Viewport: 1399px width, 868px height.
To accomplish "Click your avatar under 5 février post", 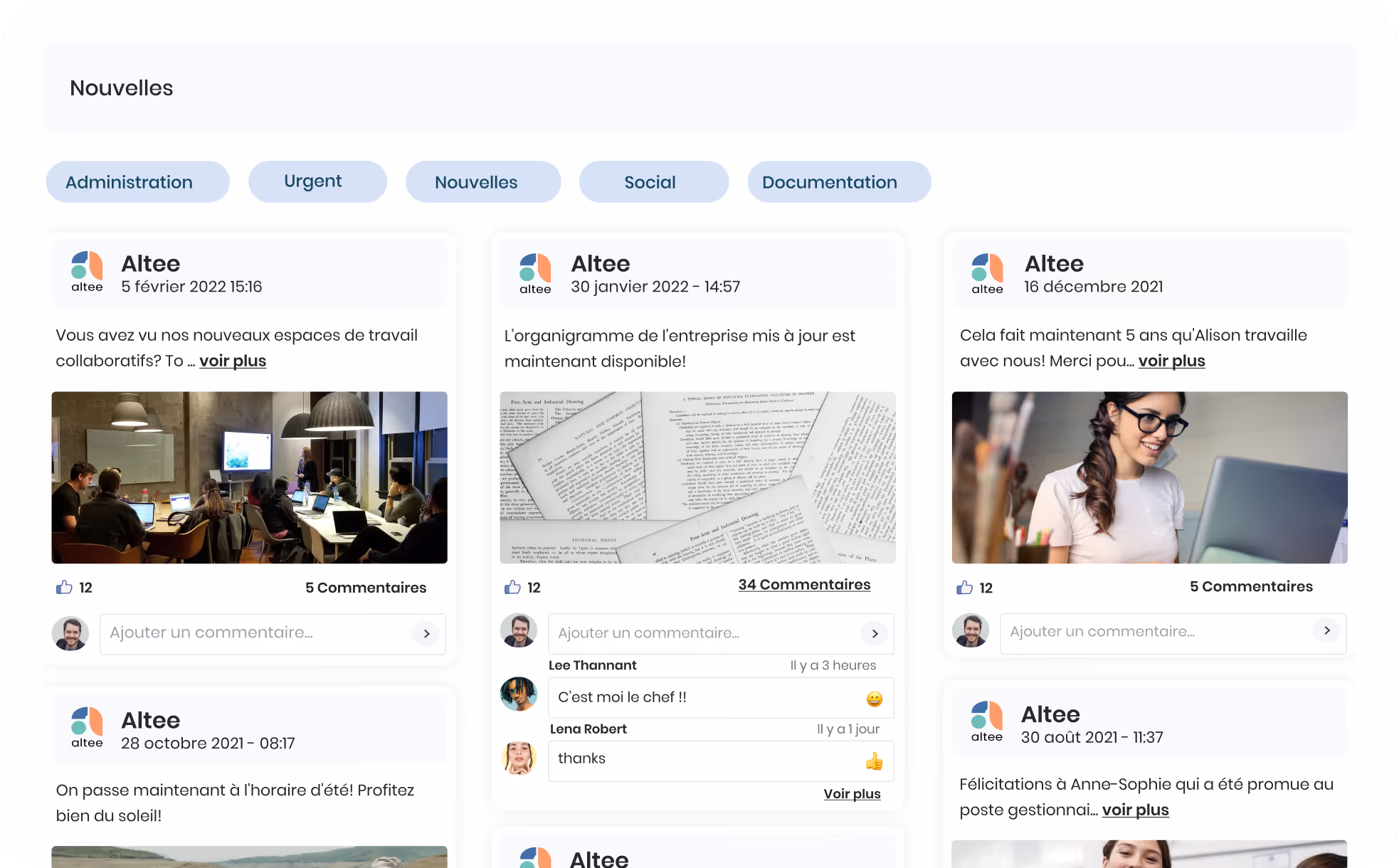I will tap(70, 633).
